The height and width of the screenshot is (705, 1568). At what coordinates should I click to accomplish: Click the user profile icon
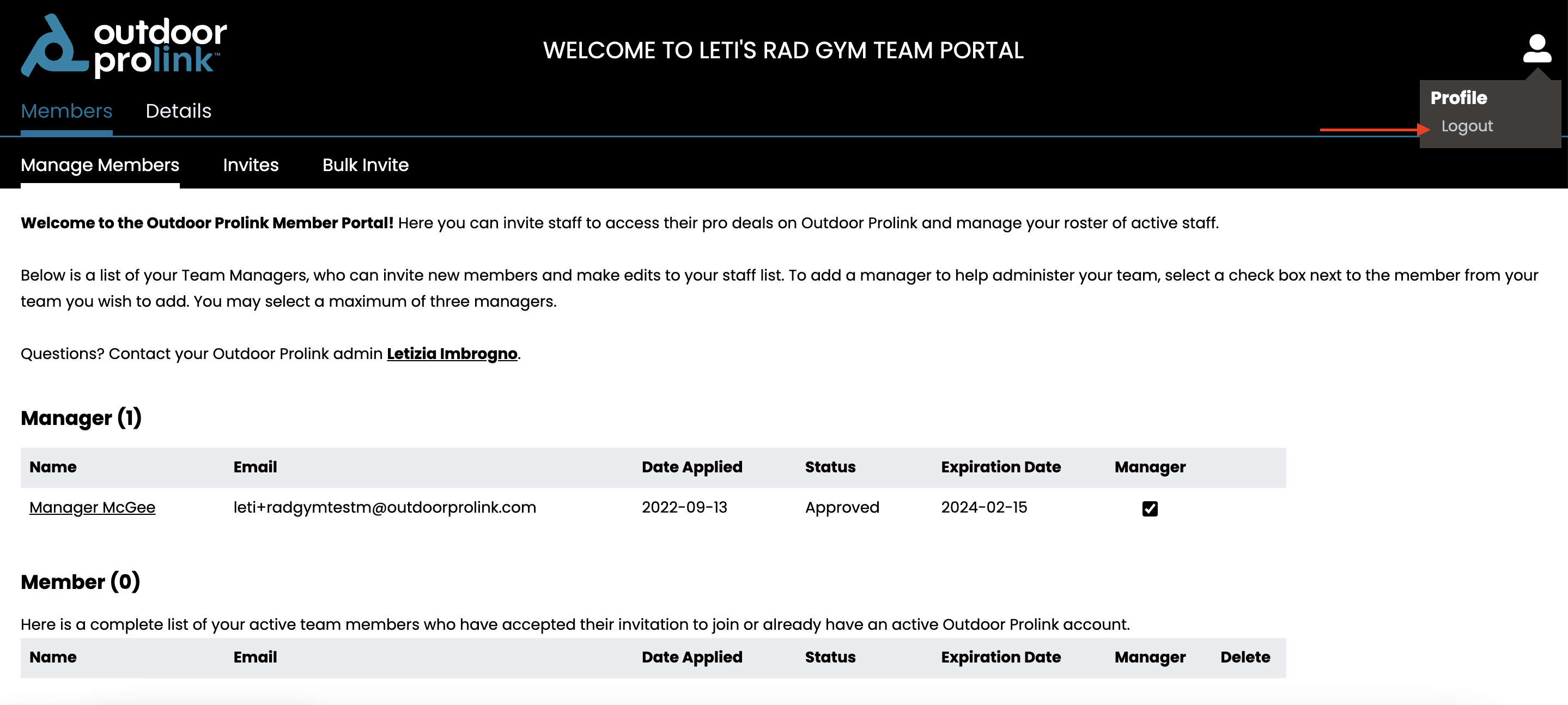pyautogui.click(x=1537, y=48)
